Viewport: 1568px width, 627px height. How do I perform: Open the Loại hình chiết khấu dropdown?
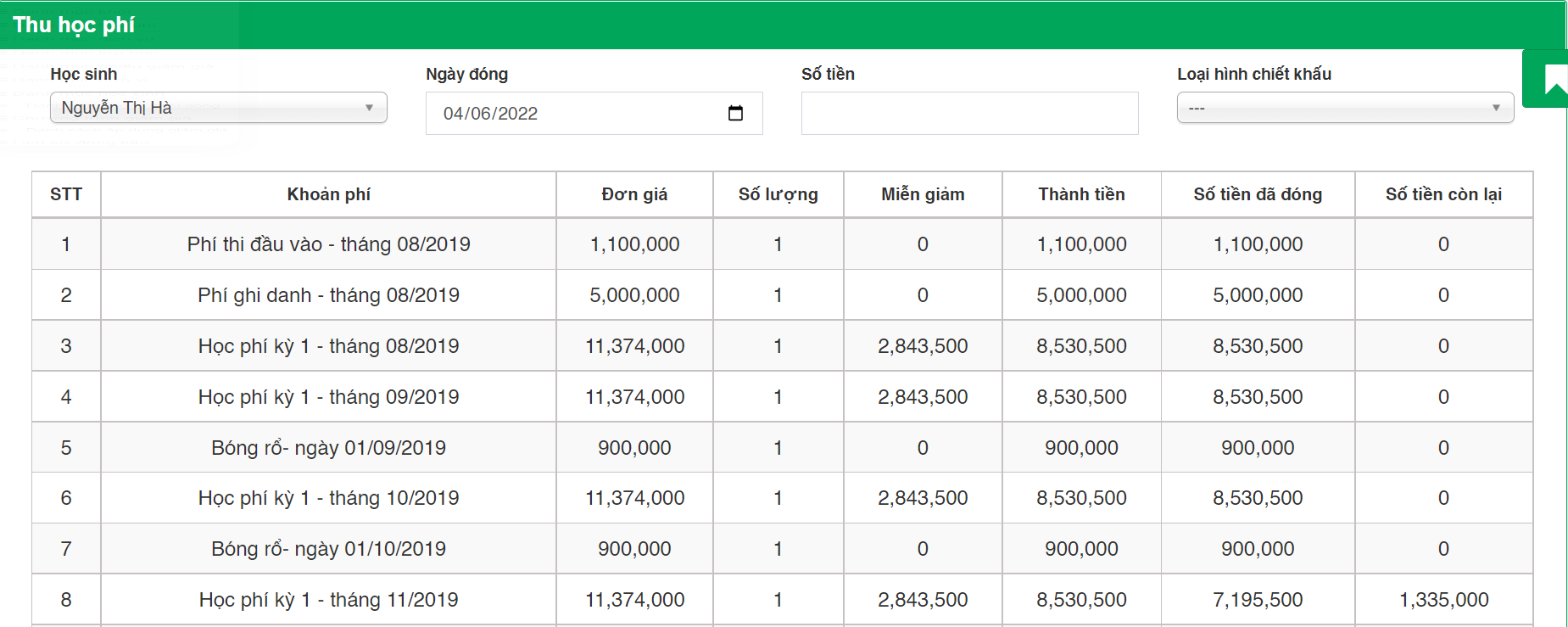pos(1344,108)
